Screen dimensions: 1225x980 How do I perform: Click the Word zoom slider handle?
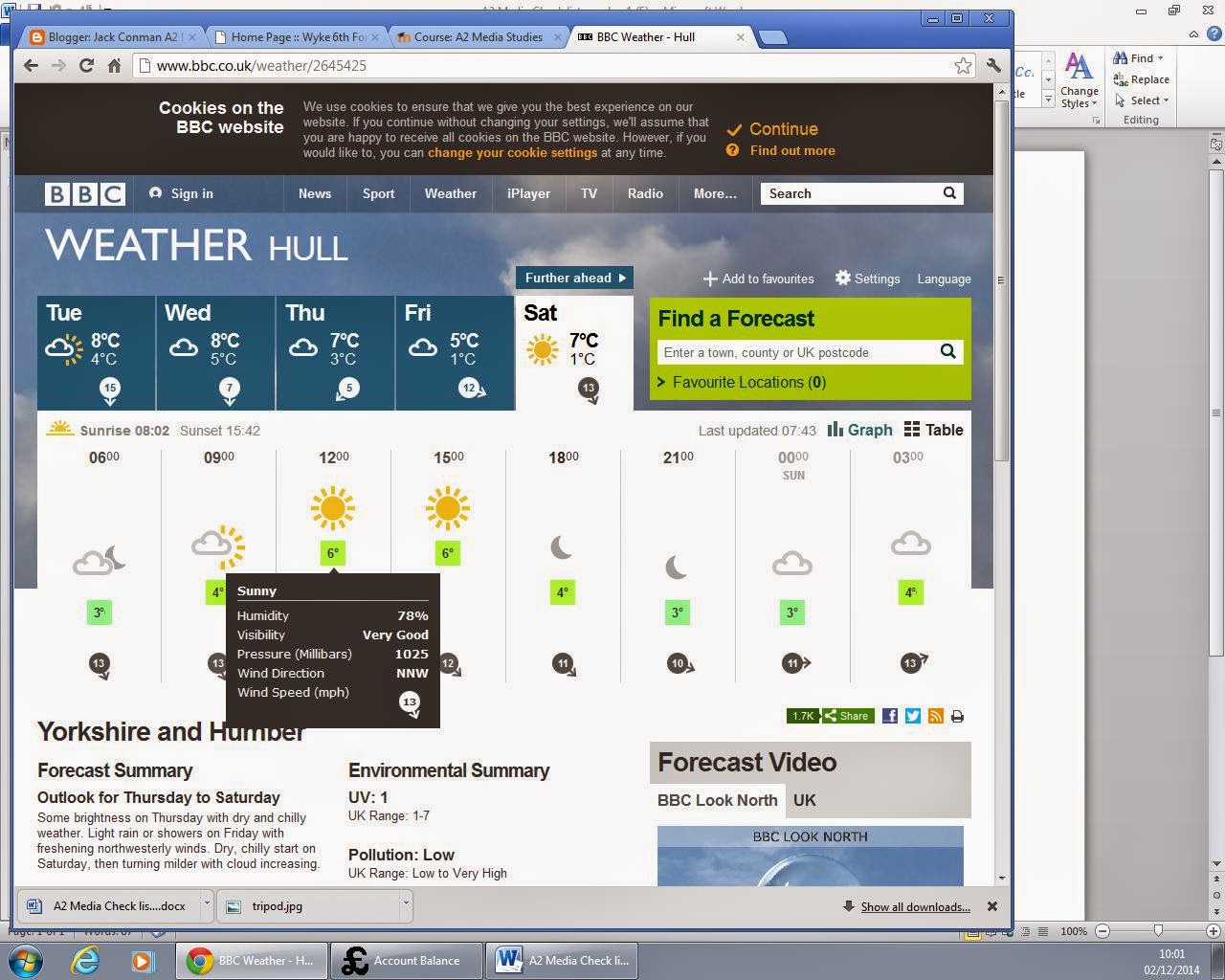pyautogui.click(x=1158, y=930)
